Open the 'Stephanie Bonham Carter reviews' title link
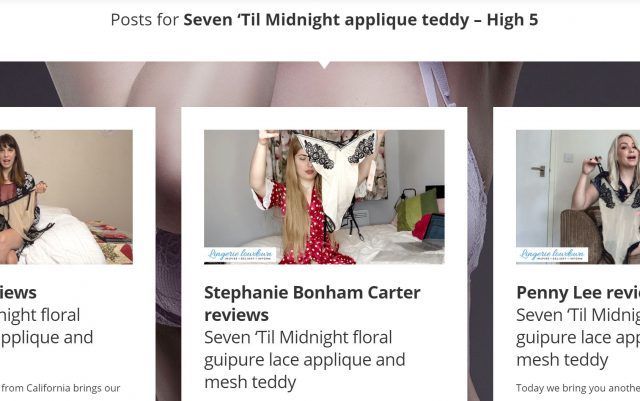 pyautogui.click(x=312, y=304)
